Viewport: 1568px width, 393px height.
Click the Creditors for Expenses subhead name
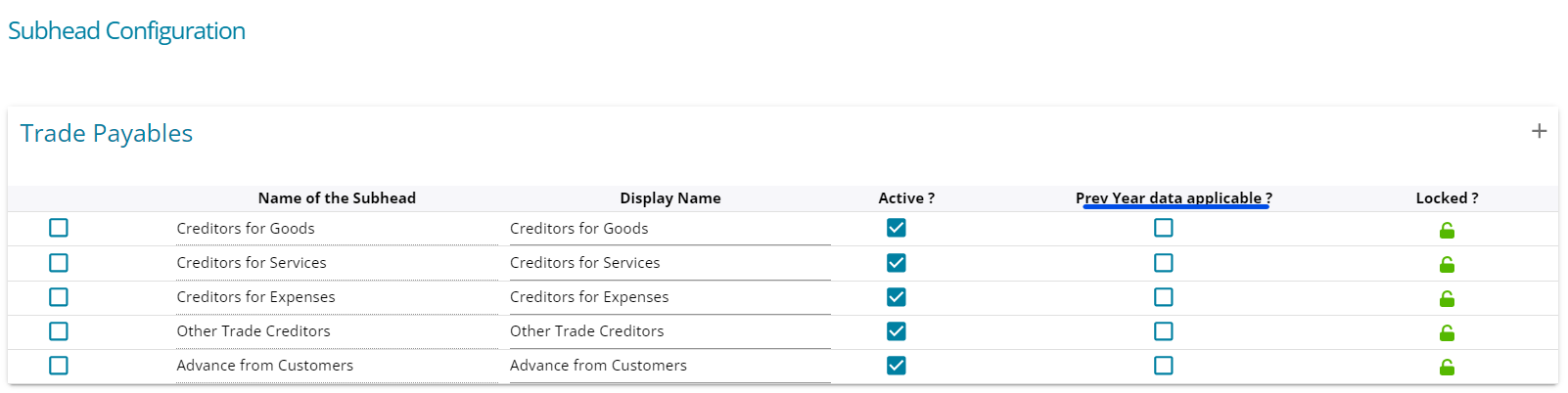255,297
